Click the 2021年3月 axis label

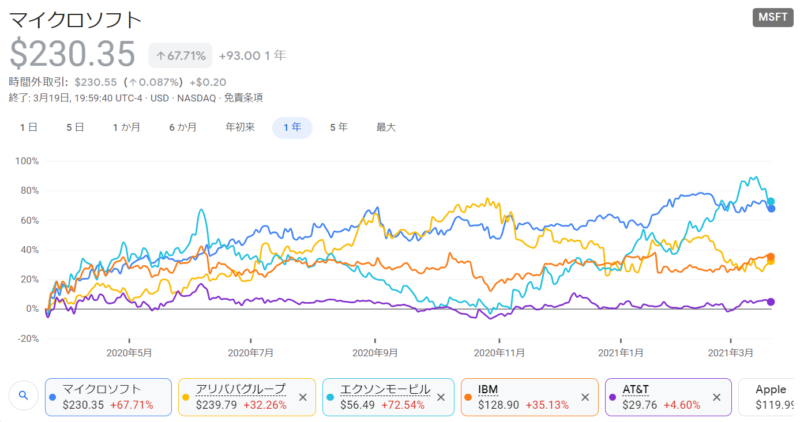pyautogui.click(x=731, y=353)
